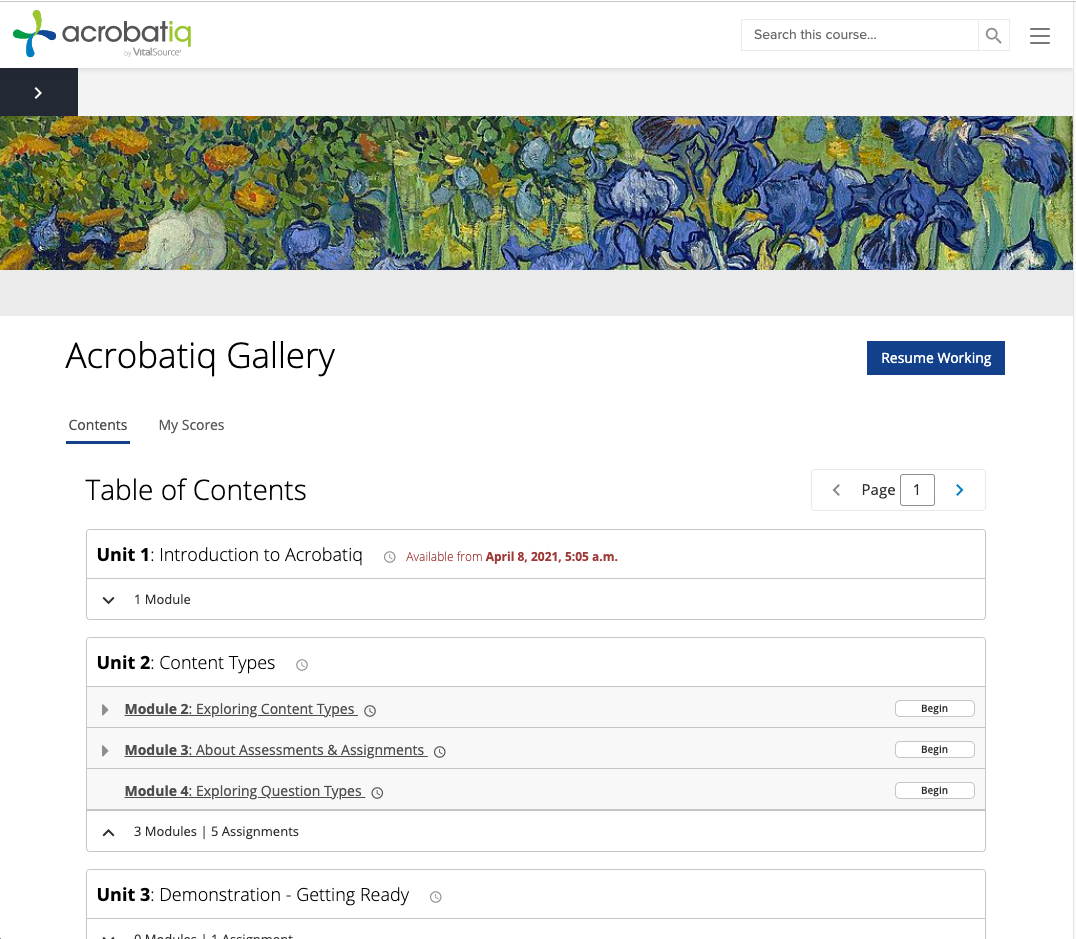This screenshot has width=1076, height=939.
Task: Collapse the Unit 2 modules list
Action: (108, 831)
